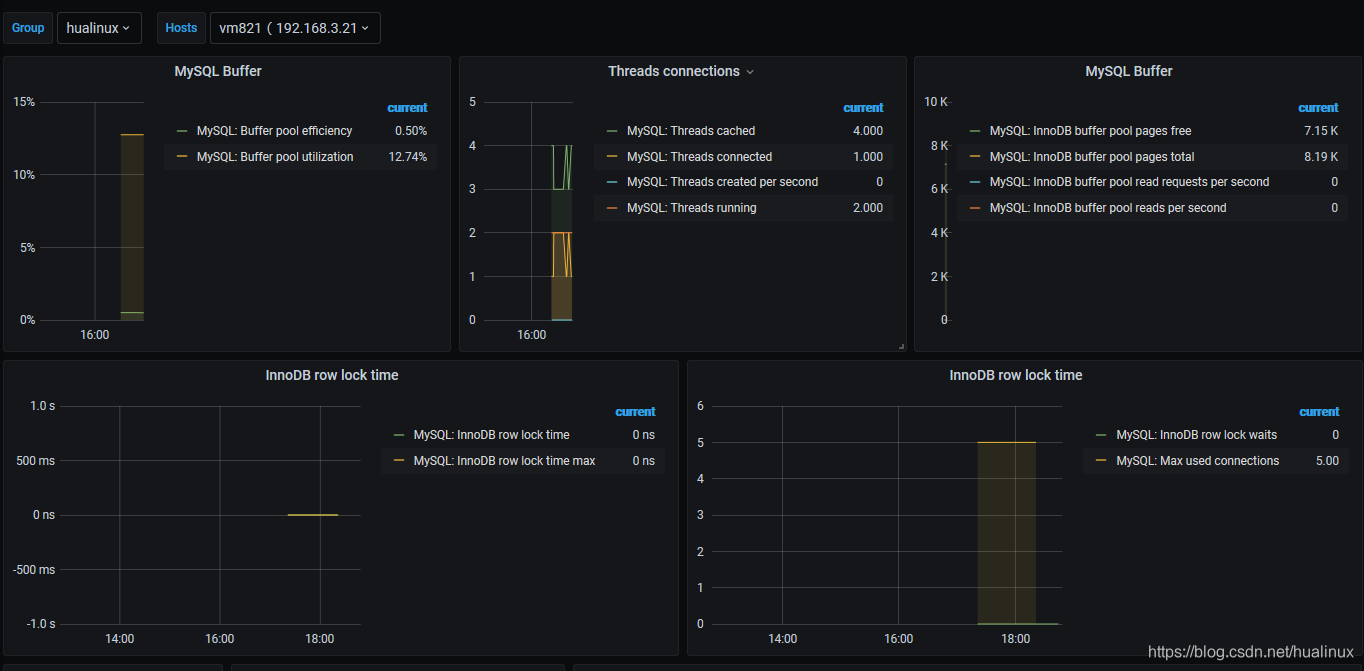Screen dimensions: 1364x671
Task: Toggle the Buffer pool efficiency series
Action: click(x=274, y=131)
